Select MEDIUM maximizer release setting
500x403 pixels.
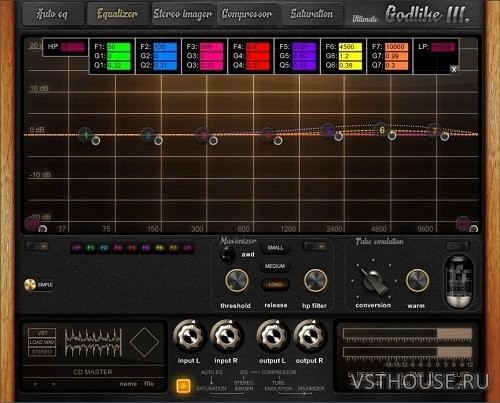[x=275, y=266]
